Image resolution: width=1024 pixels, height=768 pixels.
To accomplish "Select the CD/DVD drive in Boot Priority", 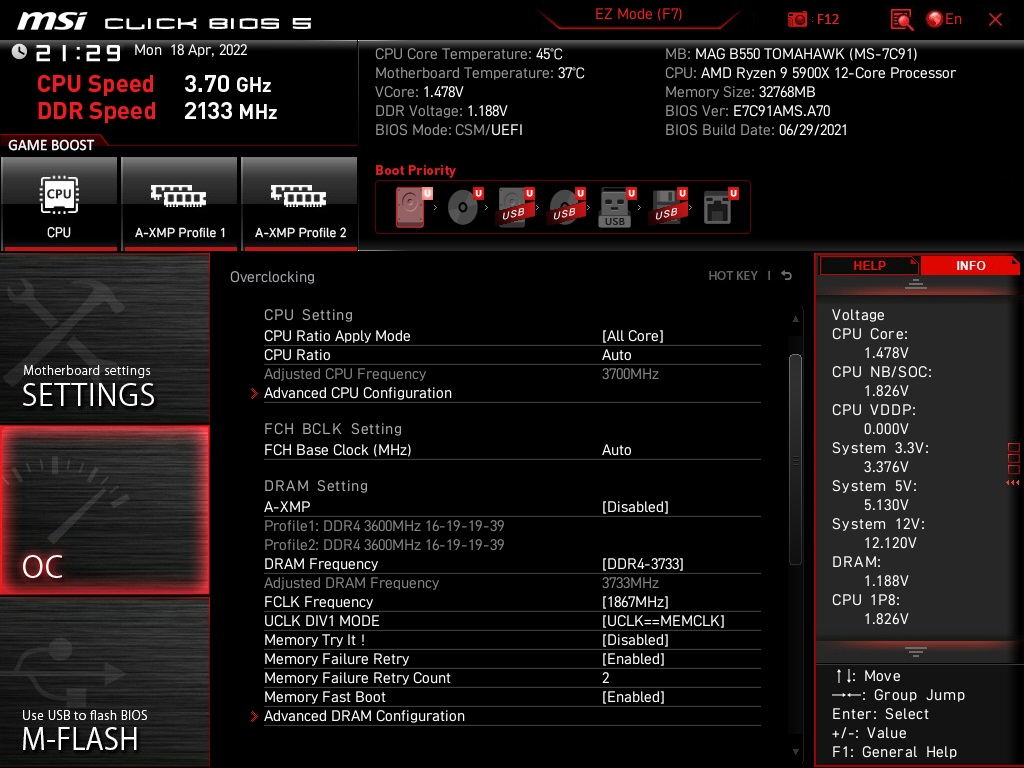I will [460, 205].
